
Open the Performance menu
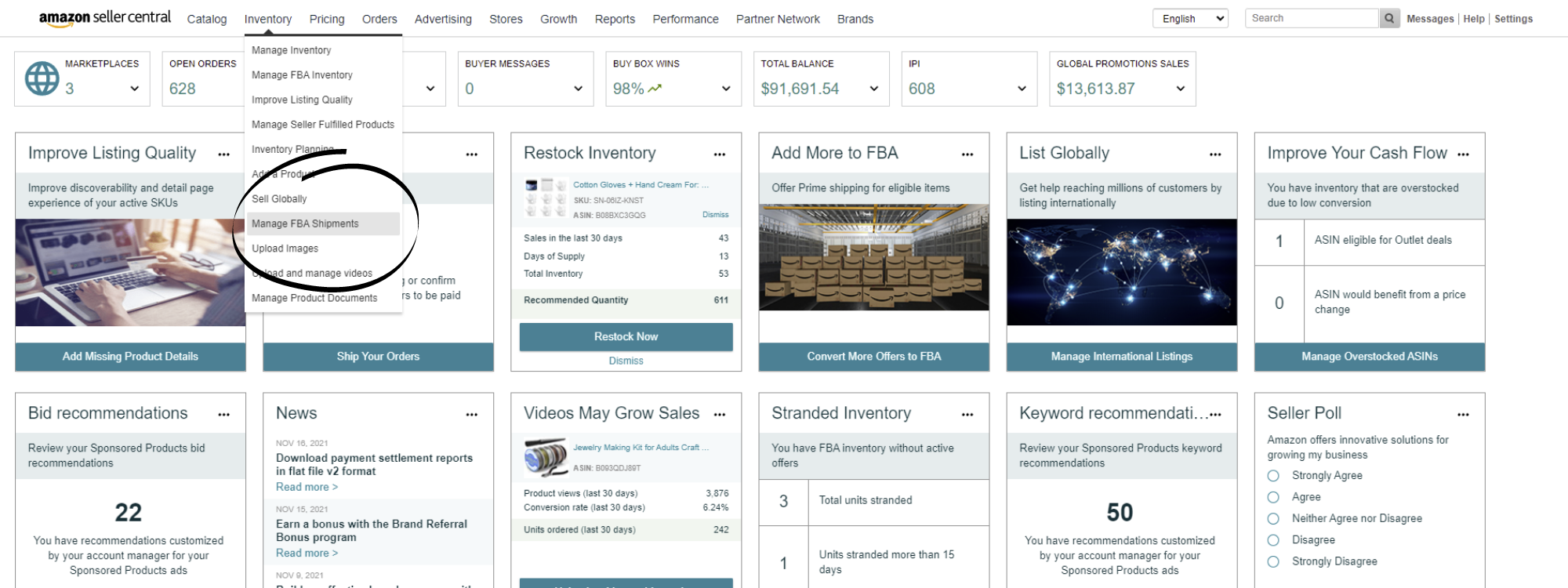[x=685, y=19]
